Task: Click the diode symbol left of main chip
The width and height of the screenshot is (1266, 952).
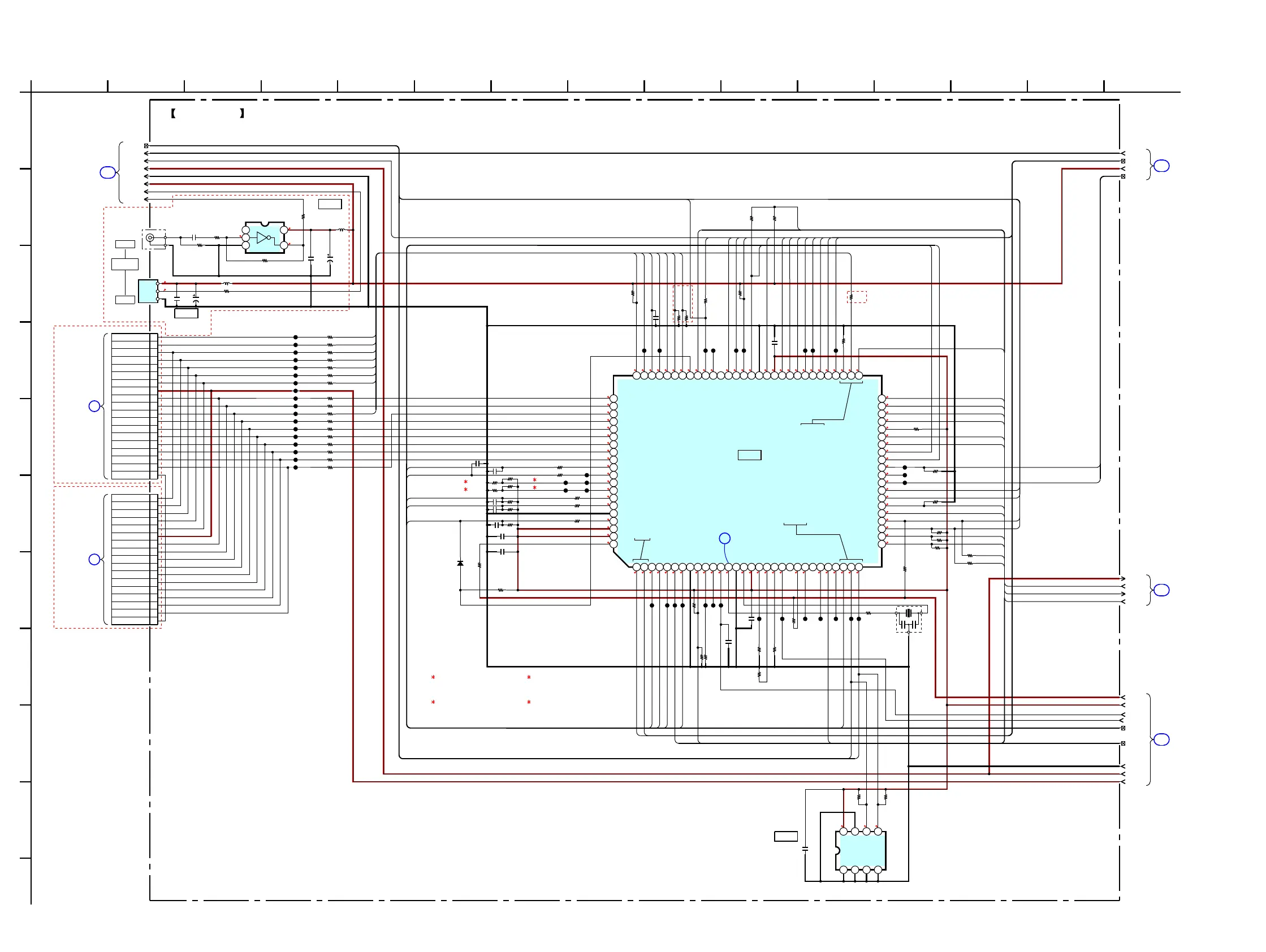Action: pyautogui.click(x=461, y=564)
